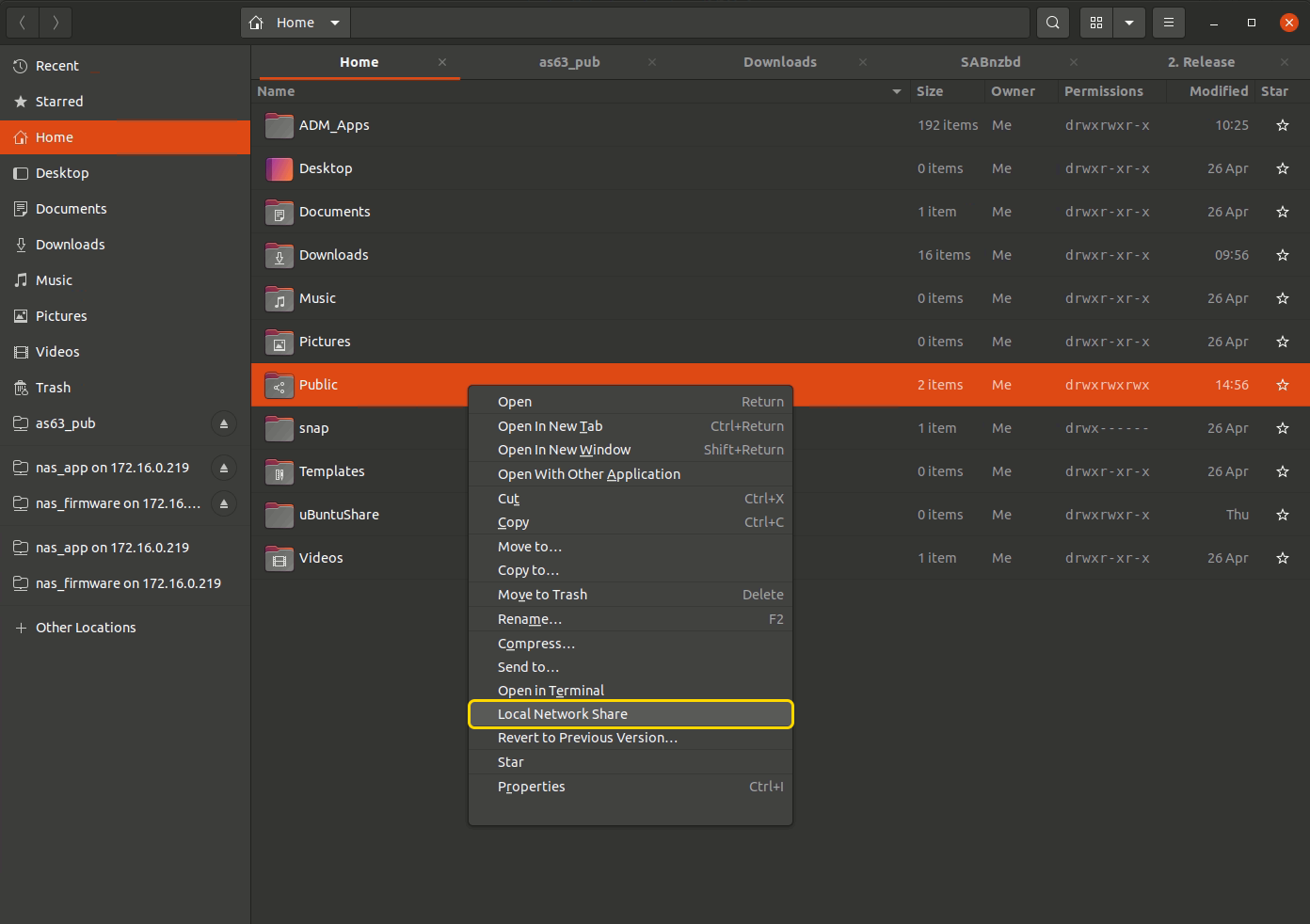Image resolution: width=1310 pixels, height=924 pixels.
Task: Open Music in the sidebar
Action: point(125,280)
